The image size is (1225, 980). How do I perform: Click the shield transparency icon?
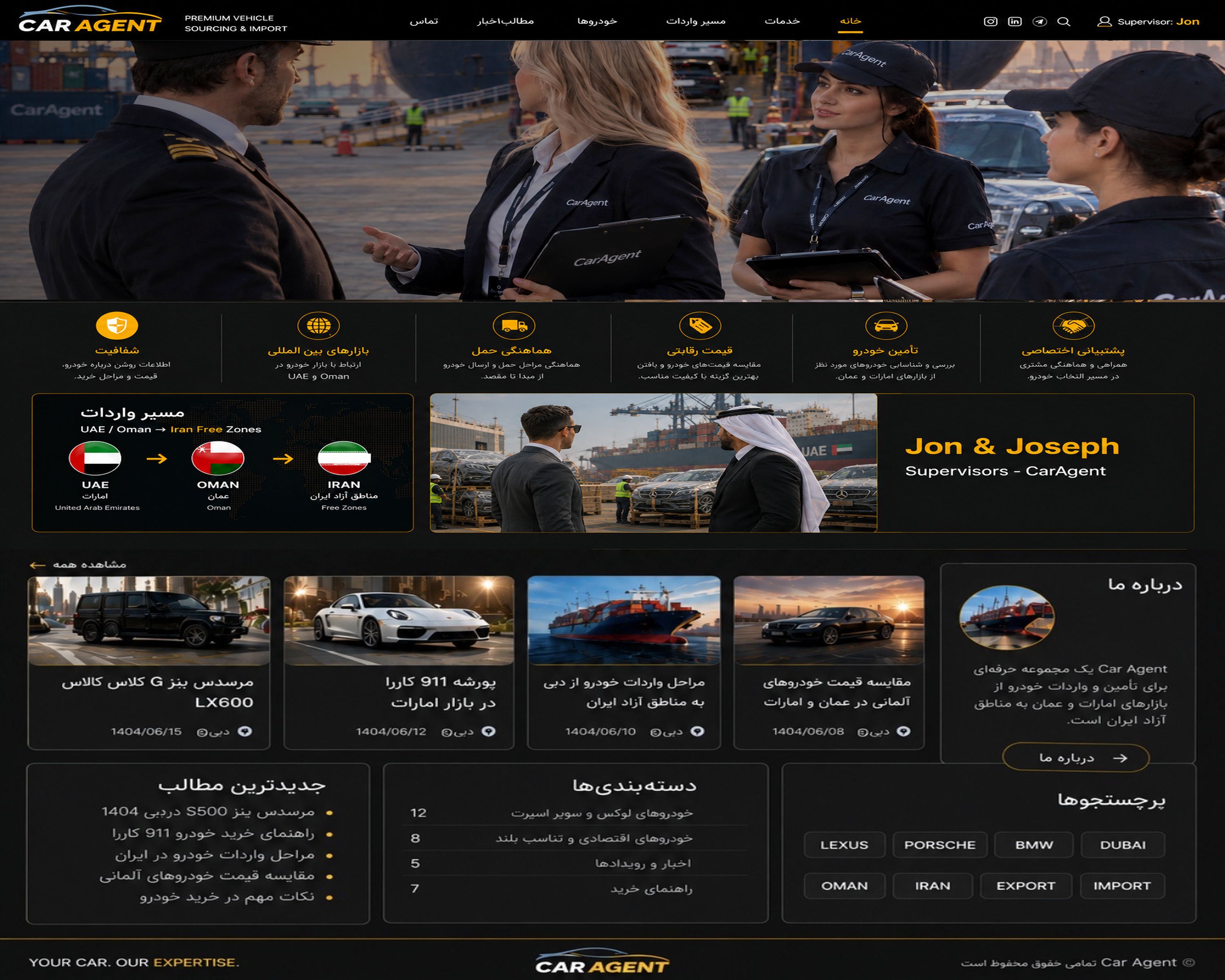pyautogui.click(x=117, y=326)
